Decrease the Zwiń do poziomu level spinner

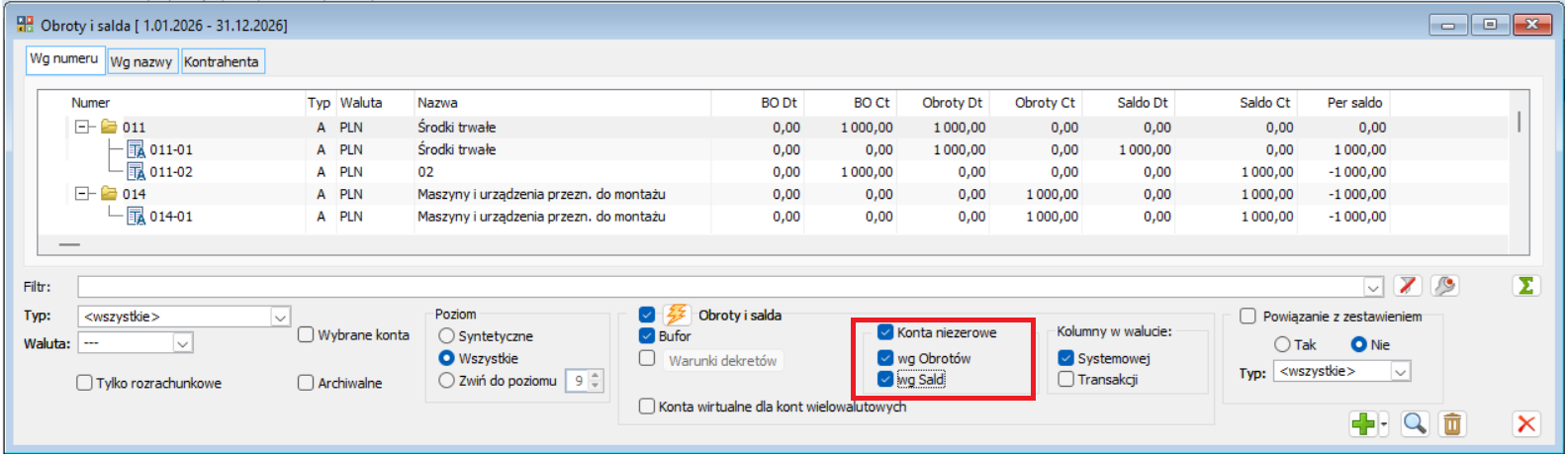[595, 386]
